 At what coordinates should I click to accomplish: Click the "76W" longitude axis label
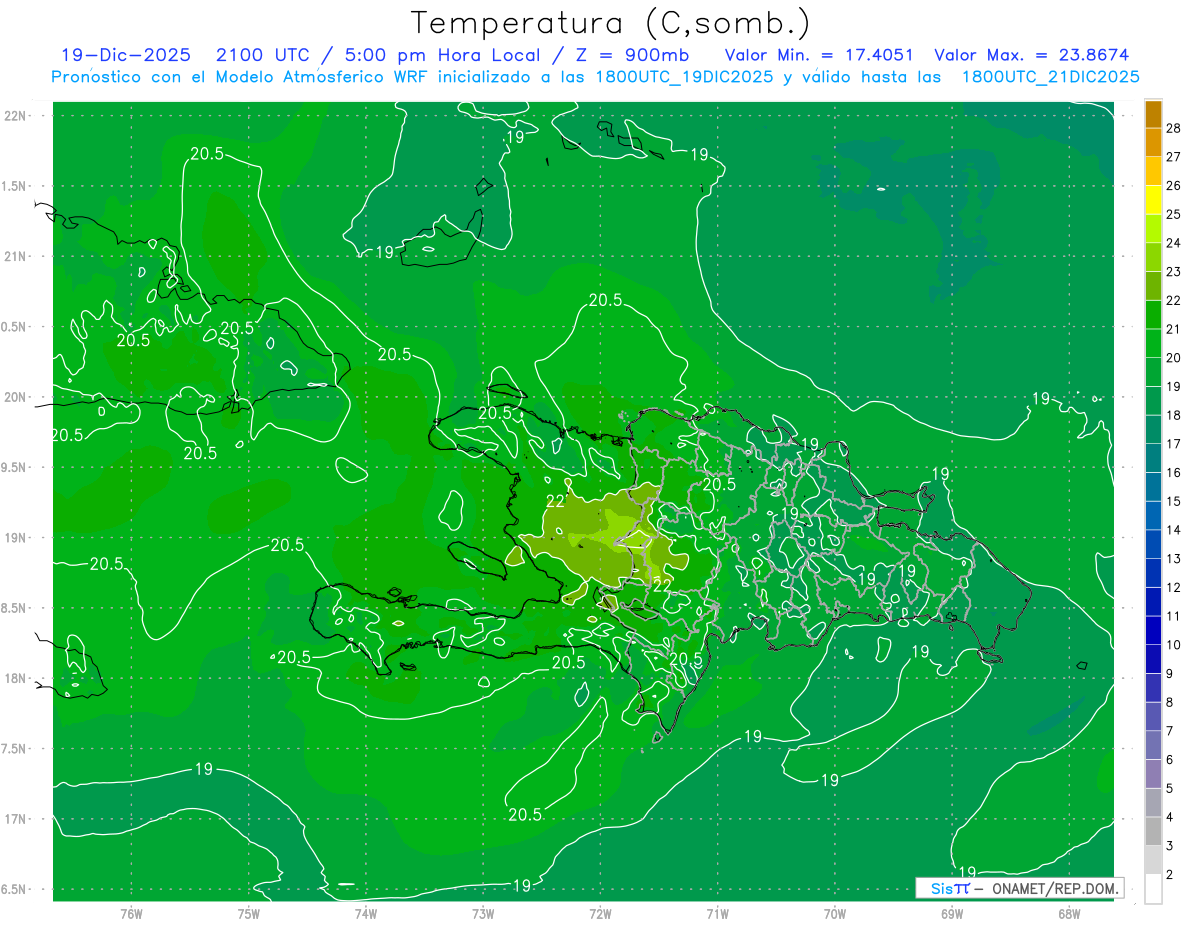[131, 914]
